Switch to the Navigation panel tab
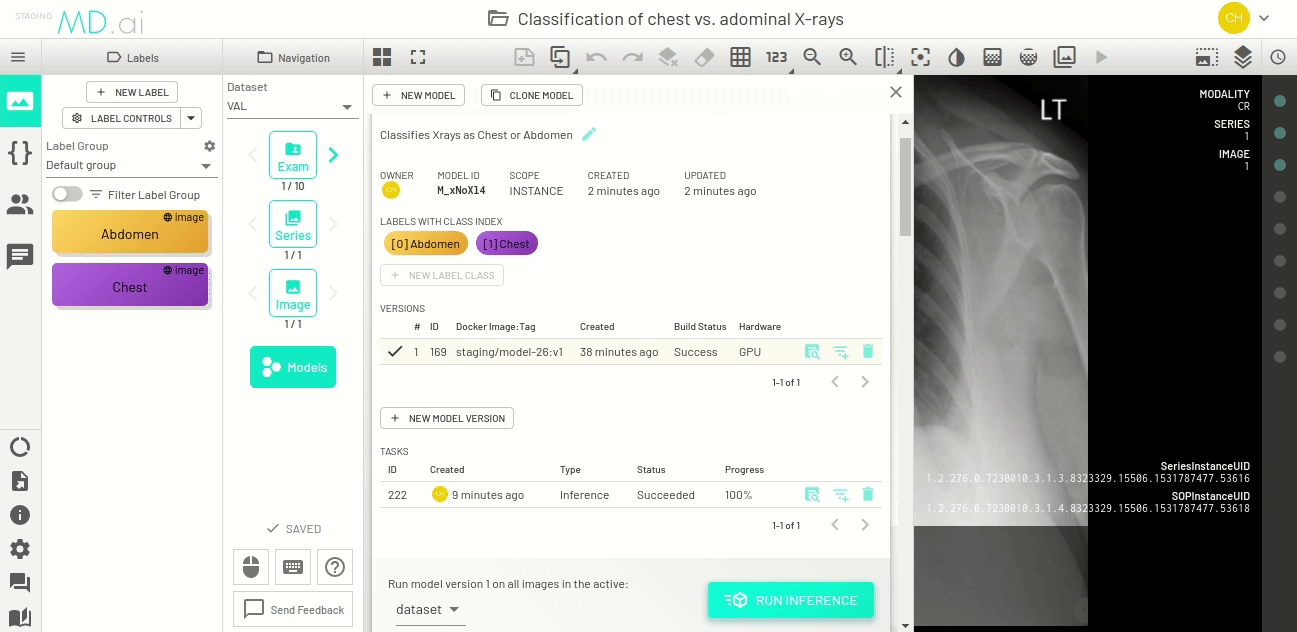This screenshot has height=632, width=1297. click(x=293, y=58)
